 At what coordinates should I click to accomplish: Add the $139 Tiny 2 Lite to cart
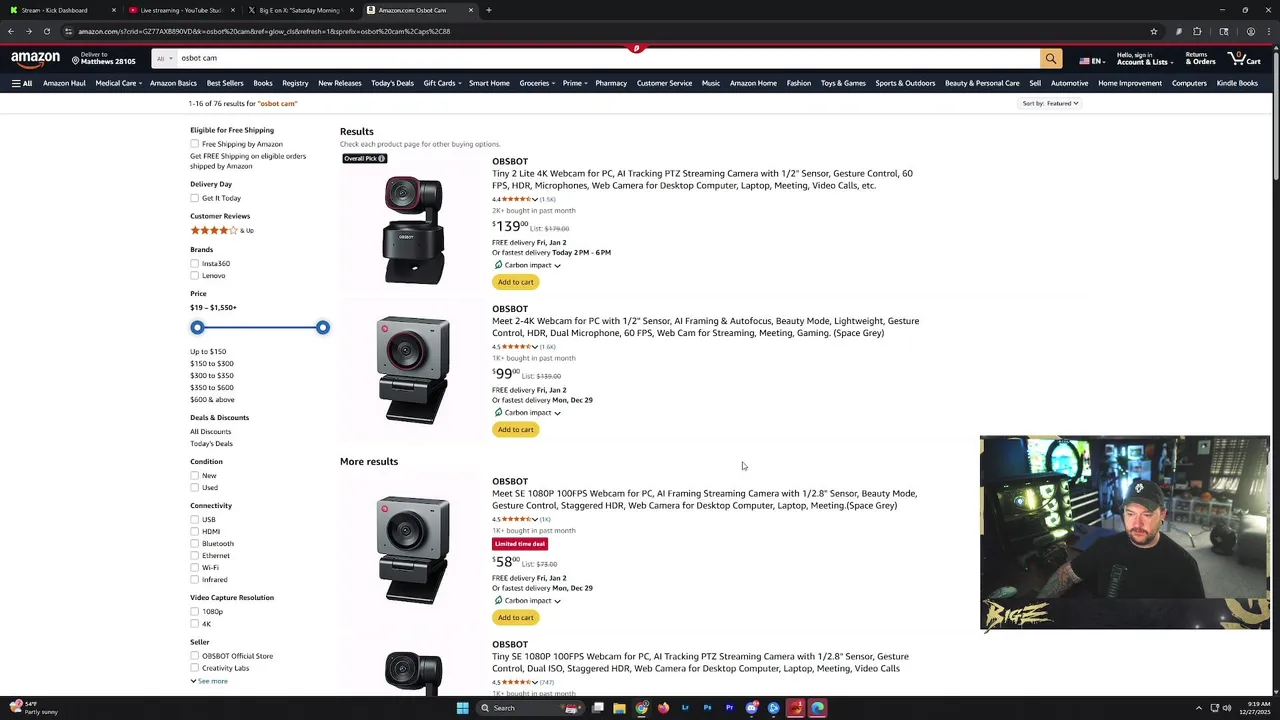516,282
